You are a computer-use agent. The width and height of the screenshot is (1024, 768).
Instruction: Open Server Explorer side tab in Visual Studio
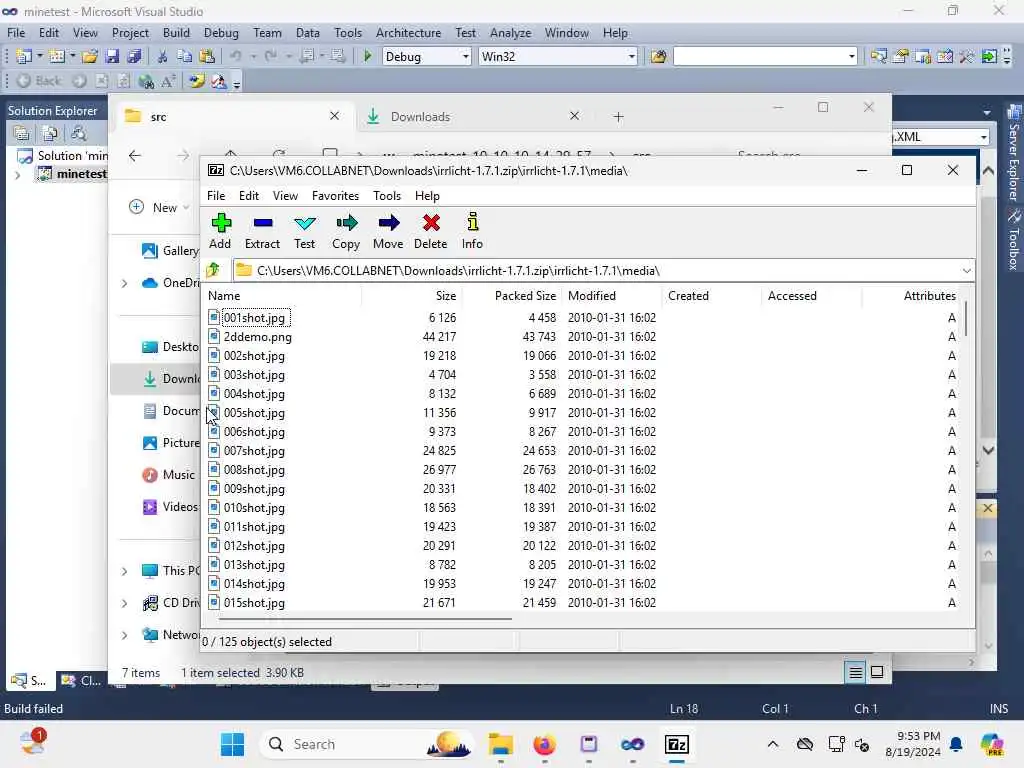[x=1014, y=154]
